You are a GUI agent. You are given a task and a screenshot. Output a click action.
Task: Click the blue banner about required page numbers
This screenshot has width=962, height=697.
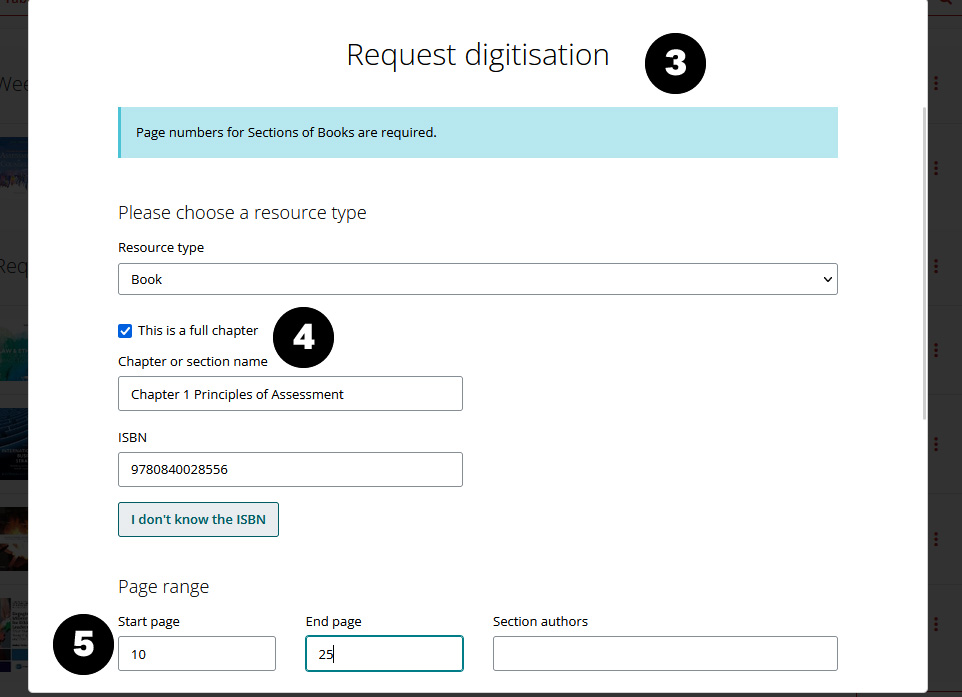coord(477,131)
